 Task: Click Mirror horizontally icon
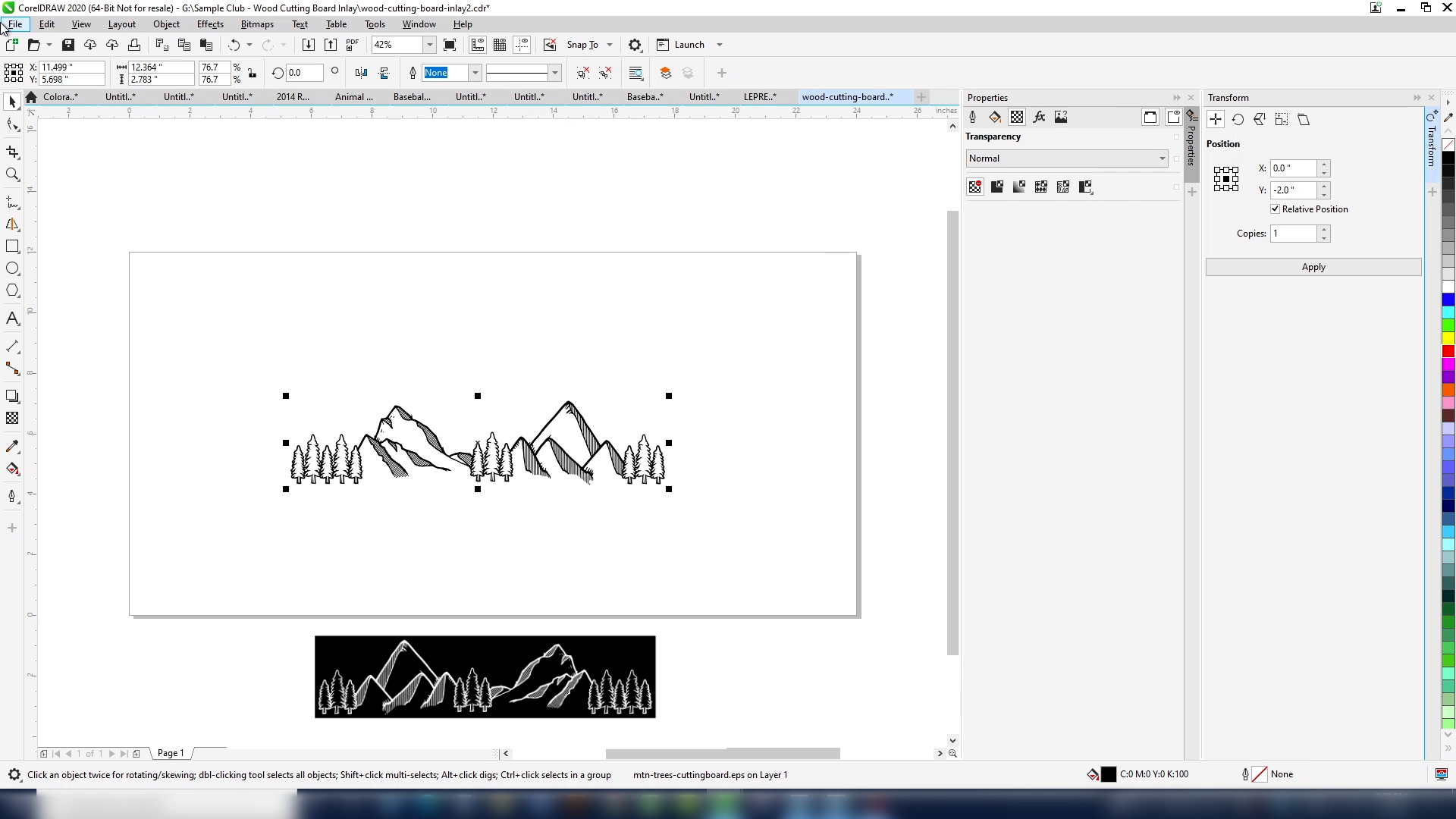pos(361,73)
